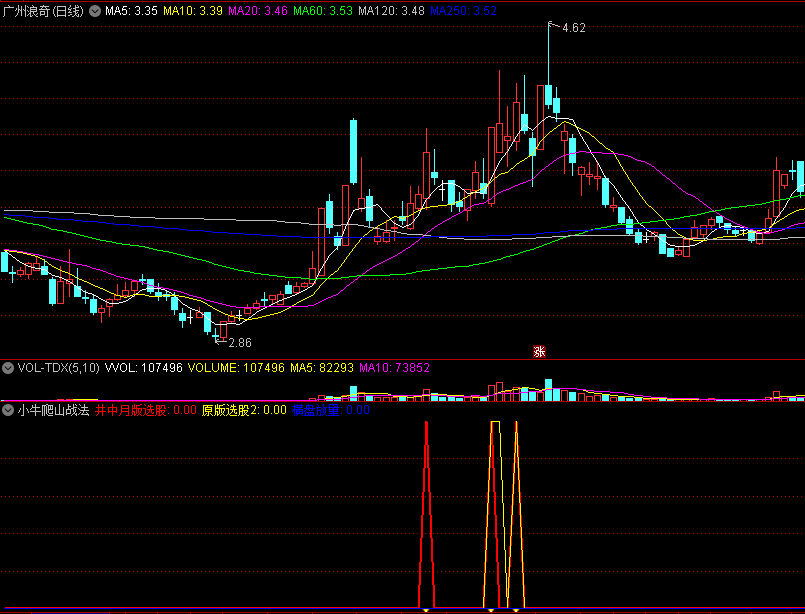Screen dimensions: 805x614
Task: Open the 小牛爬山战法 indicator dropdown arrow
Action: click(x=8, y=410)
